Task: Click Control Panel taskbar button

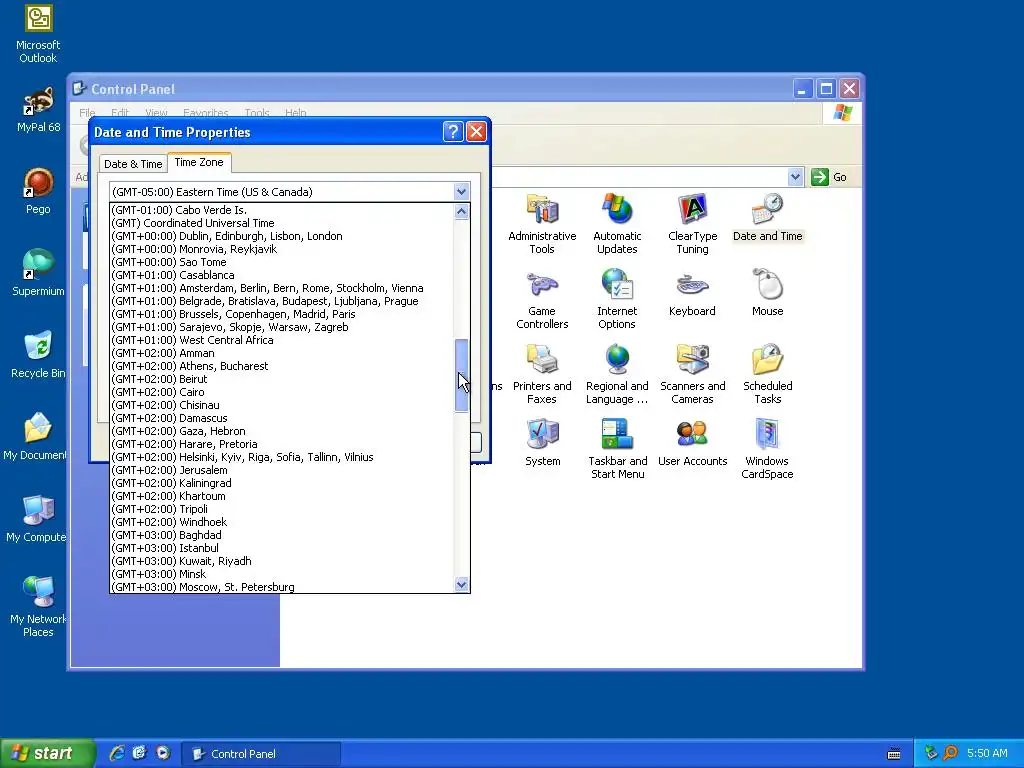Action: click(261, 754)
